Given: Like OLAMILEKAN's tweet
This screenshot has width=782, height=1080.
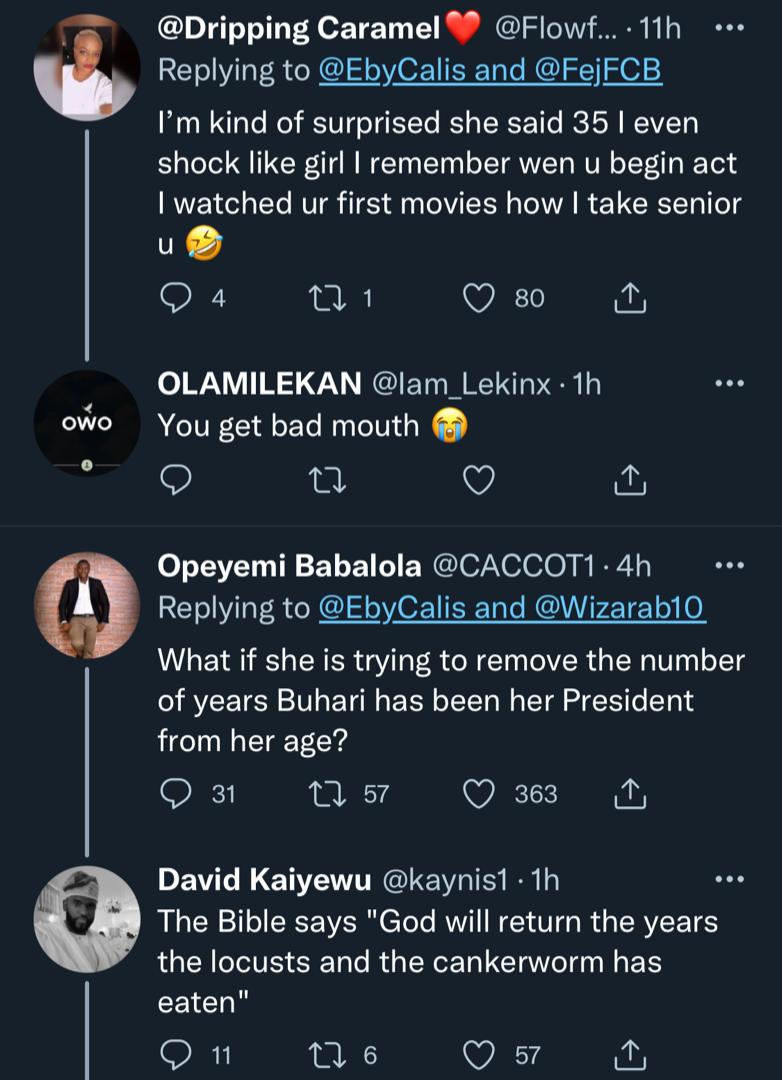Looking at the screenshot, I should (481, 482).
